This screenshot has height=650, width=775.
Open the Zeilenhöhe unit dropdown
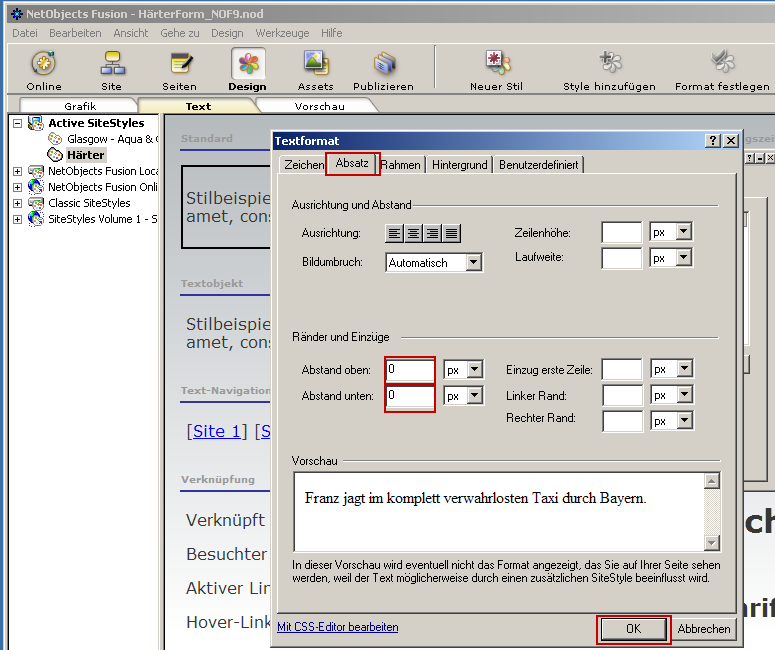tap(684, 231)
